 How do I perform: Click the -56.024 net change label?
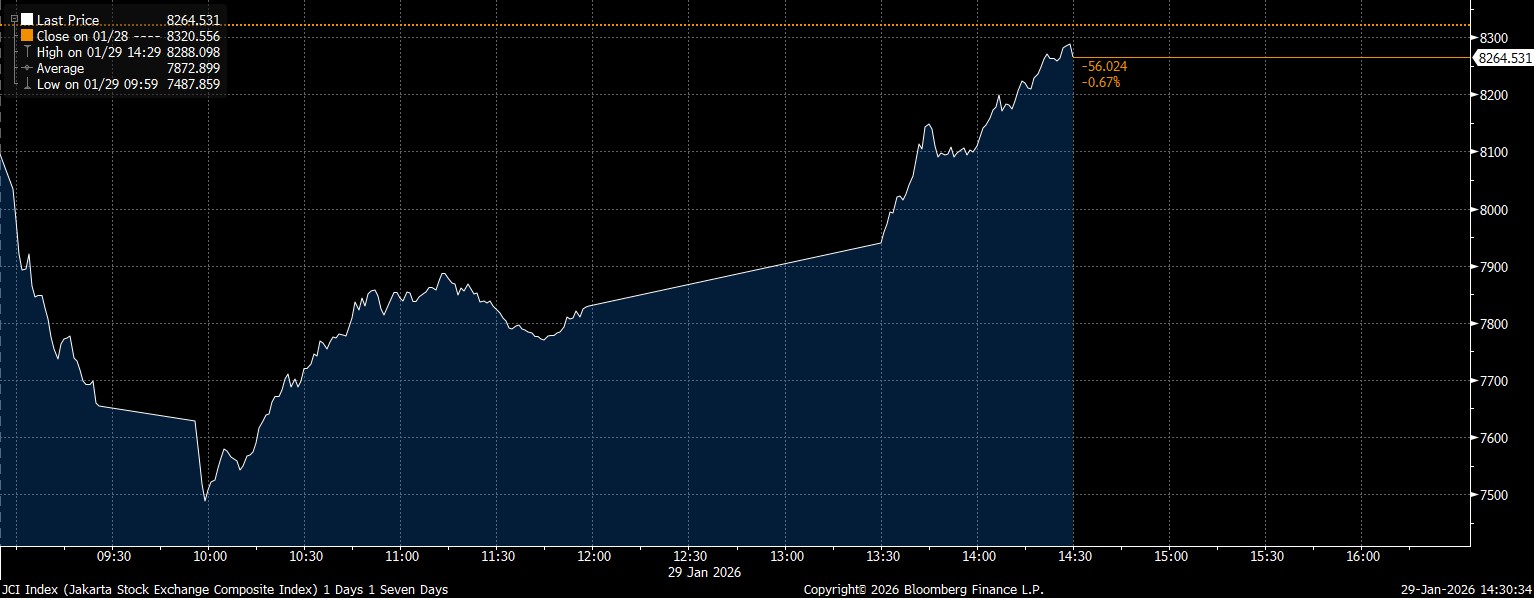click(1104, 66)
